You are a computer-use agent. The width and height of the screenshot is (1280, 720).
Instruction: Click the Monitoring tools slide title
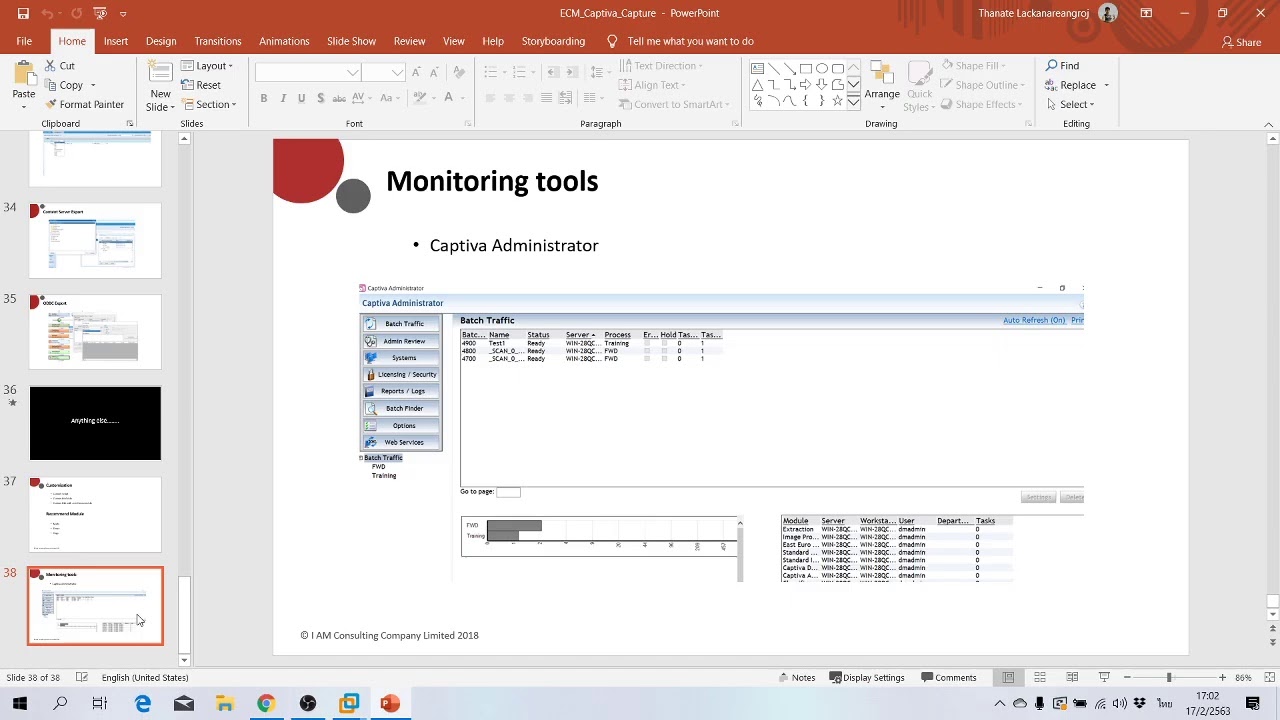click(492, 181)
